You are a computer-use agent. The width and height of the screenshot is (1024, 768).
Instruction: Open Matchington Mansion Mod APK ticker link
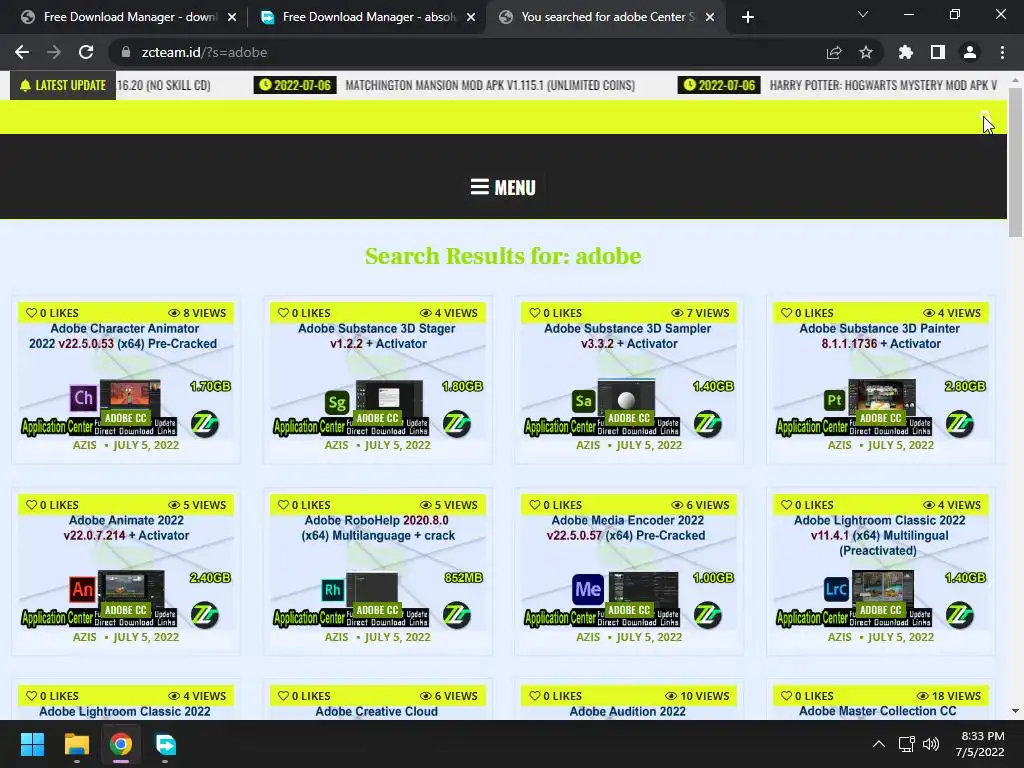coord(490,86)
